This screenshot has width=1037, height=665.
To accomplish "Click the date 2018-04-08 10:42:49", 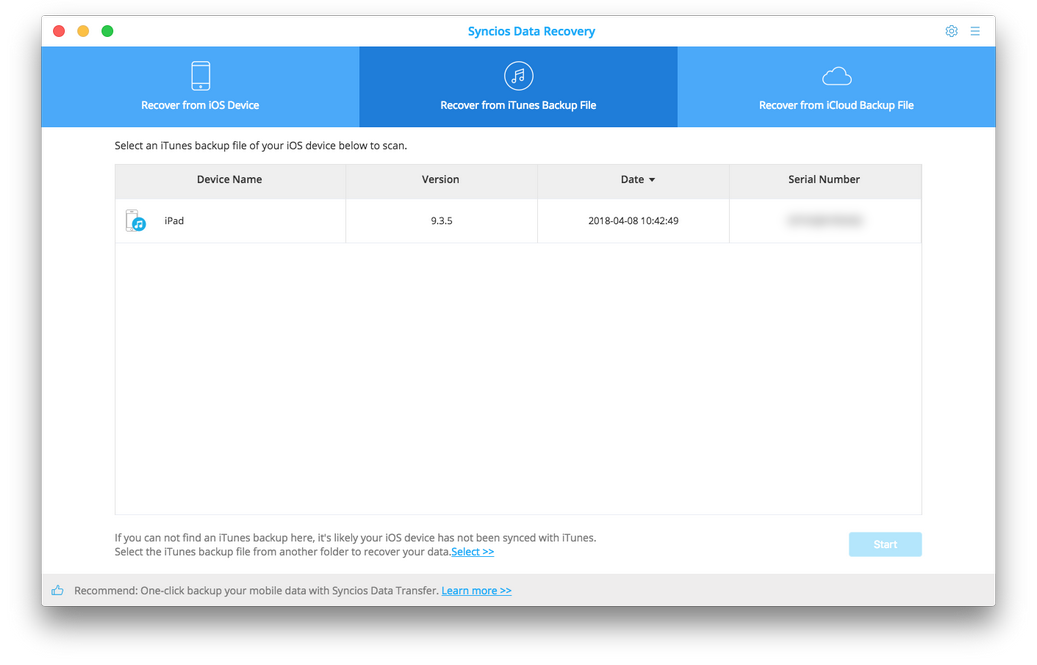I will coord(634,221).
